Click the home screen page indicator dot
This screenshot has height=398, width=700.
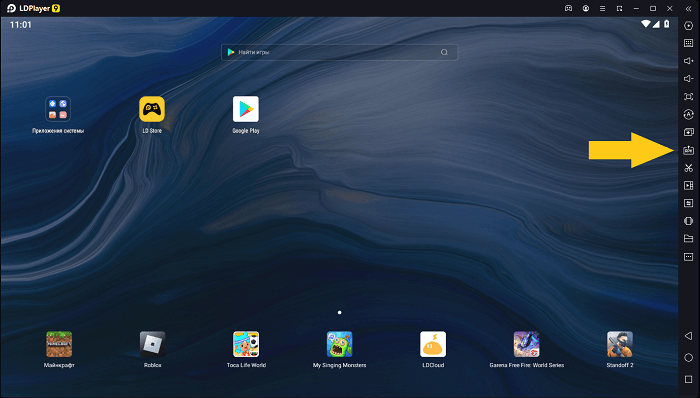pos(339,312)
